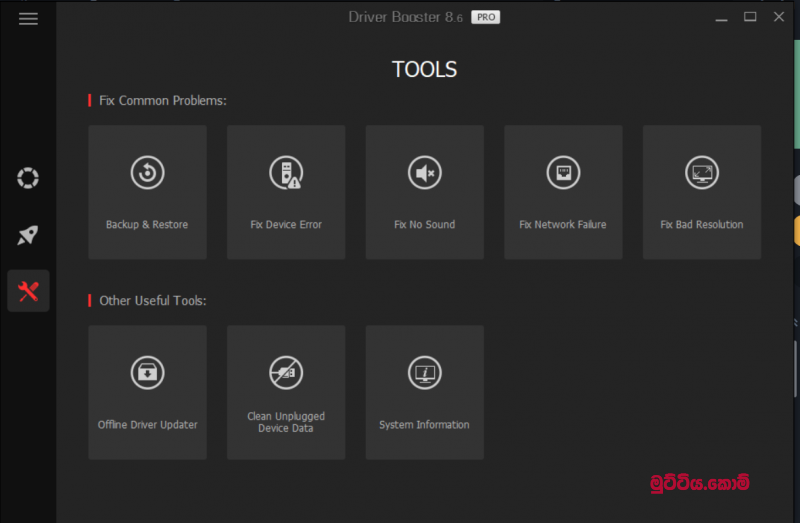The width and height of the screenshot is (800, 523).
Task: Click the System Information text label
Action: (424, 425)
